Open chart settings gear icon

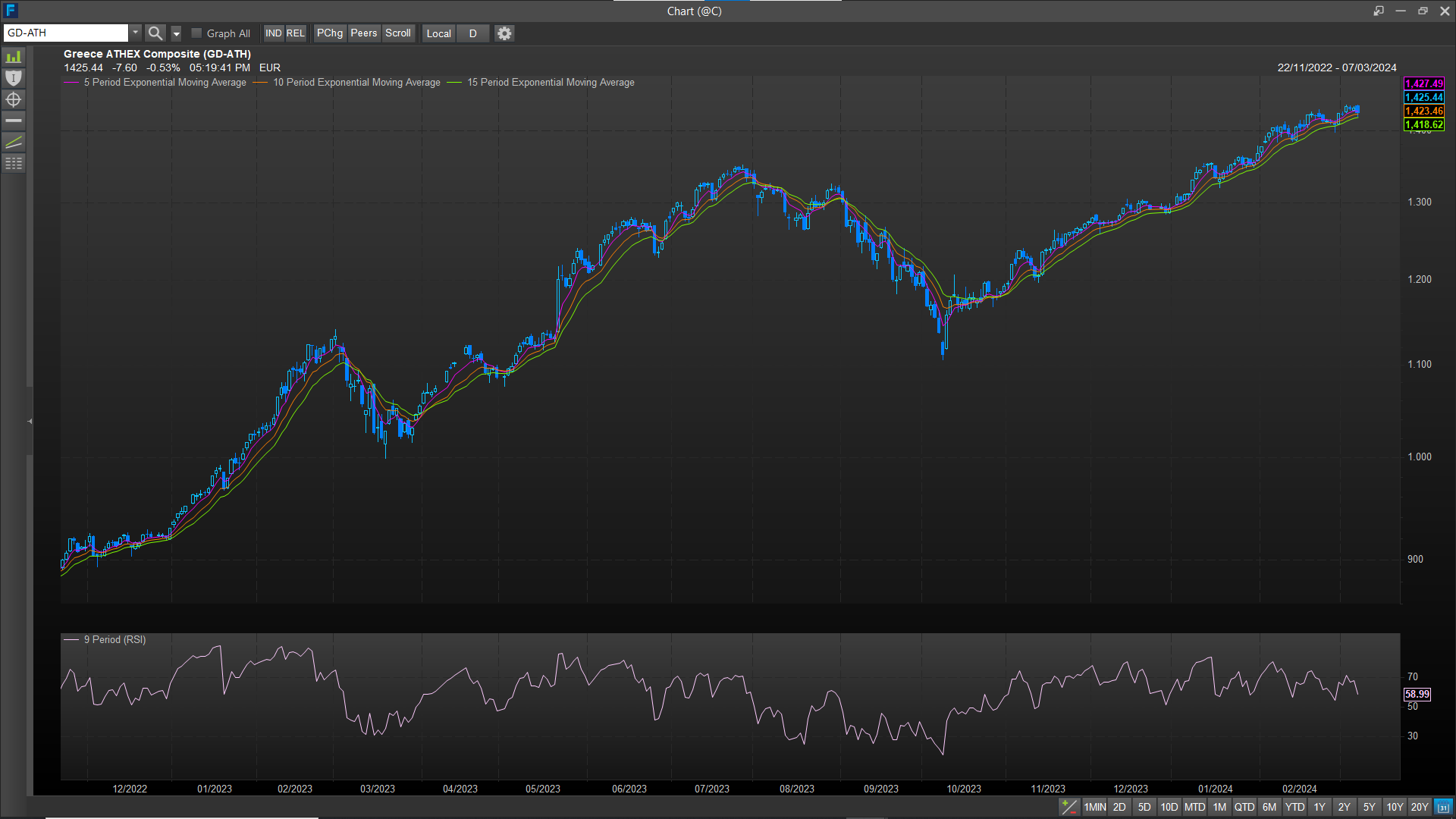click(x=504, y=33)
